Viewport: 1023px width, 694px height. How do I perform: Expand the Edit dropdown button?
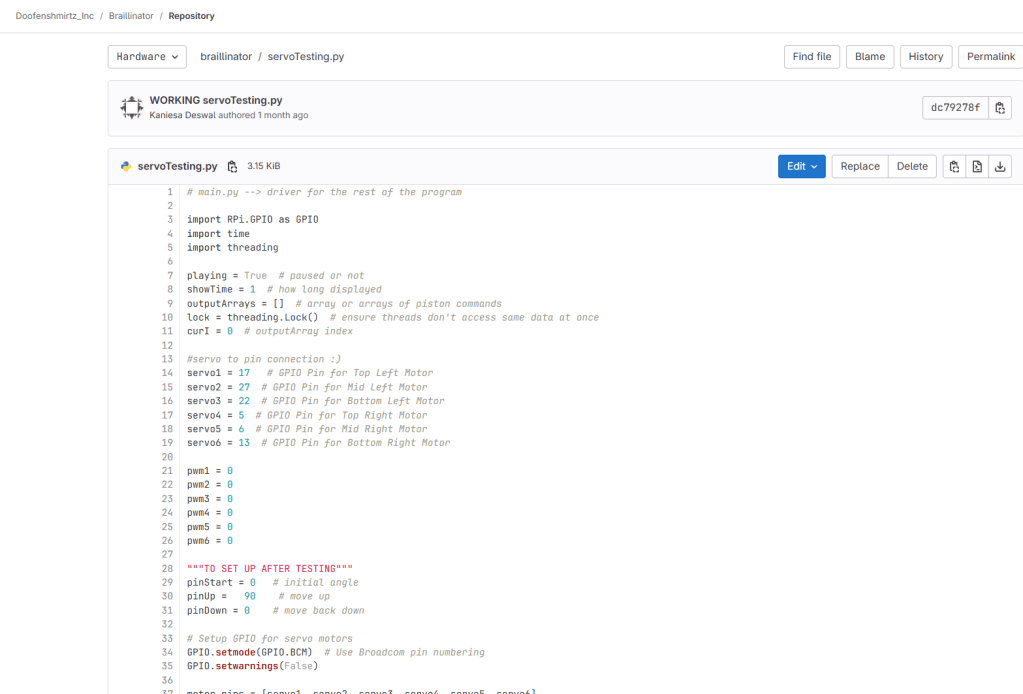(x=801, y=167)
